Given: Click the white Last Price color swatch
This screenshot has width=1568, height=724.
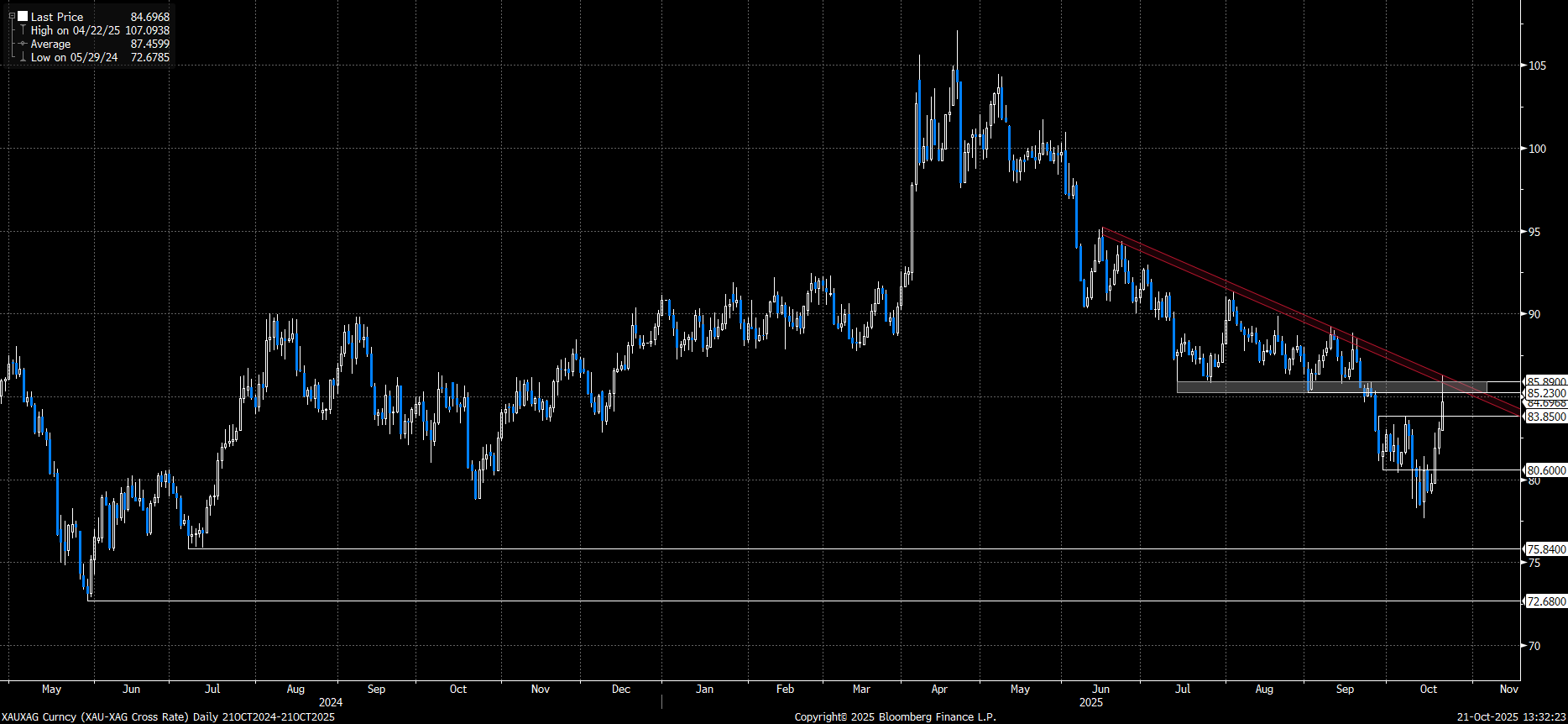Looking at the screenshot, I should pyautogui.click(x=23, y=16).
